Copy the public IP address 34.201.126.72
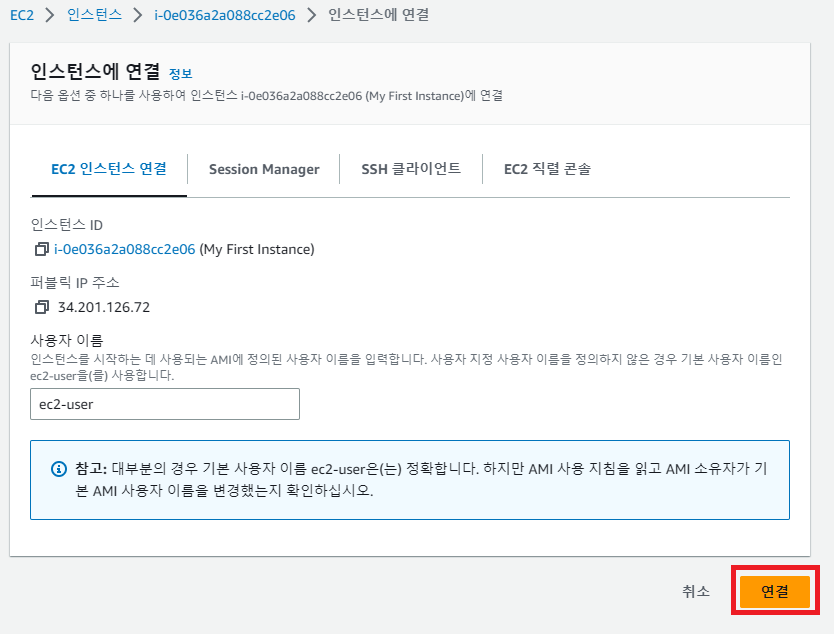The image size is (834, 634). tap(41, 307)
